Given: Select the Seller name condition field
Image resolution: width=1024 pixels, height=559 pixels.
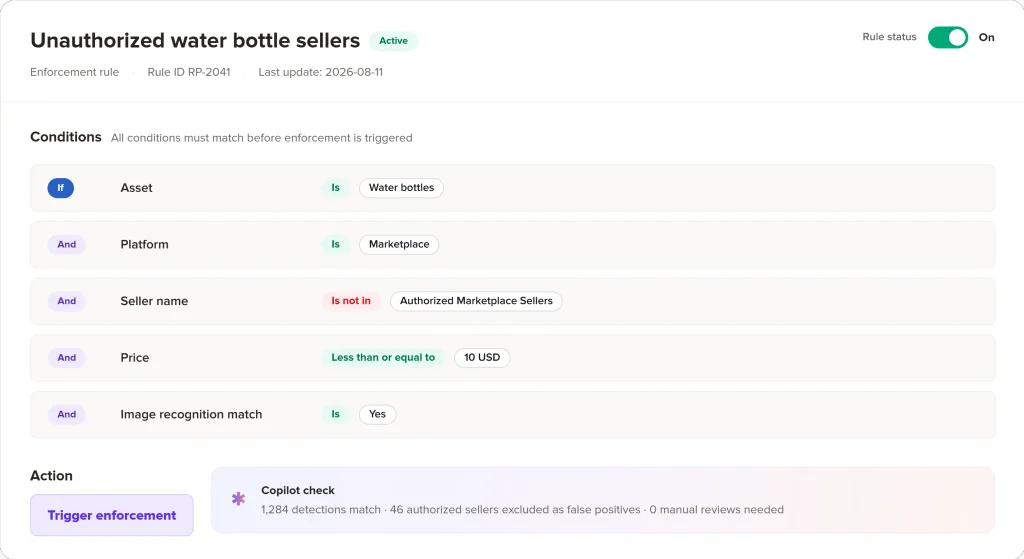Looking at the screenshot, I should click(154, 301).
